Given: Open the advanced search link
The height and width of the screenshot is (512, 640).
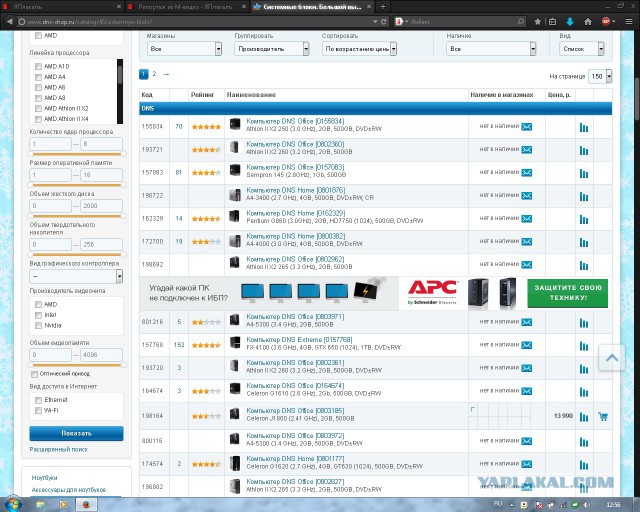Looking at the screenshot, I should click(x=59, y=449).
